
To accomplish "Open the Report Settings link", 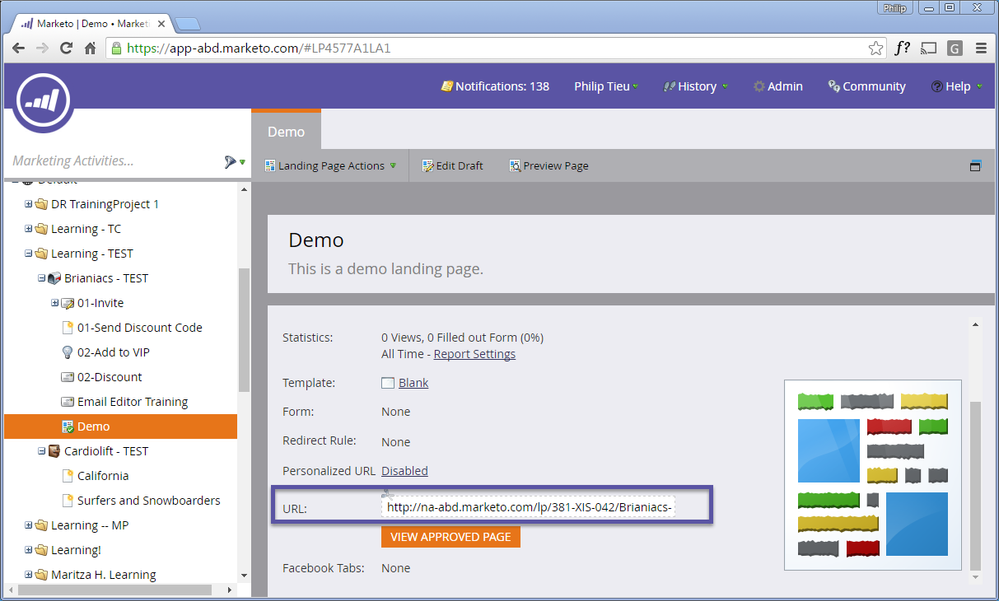I will 474,354.
